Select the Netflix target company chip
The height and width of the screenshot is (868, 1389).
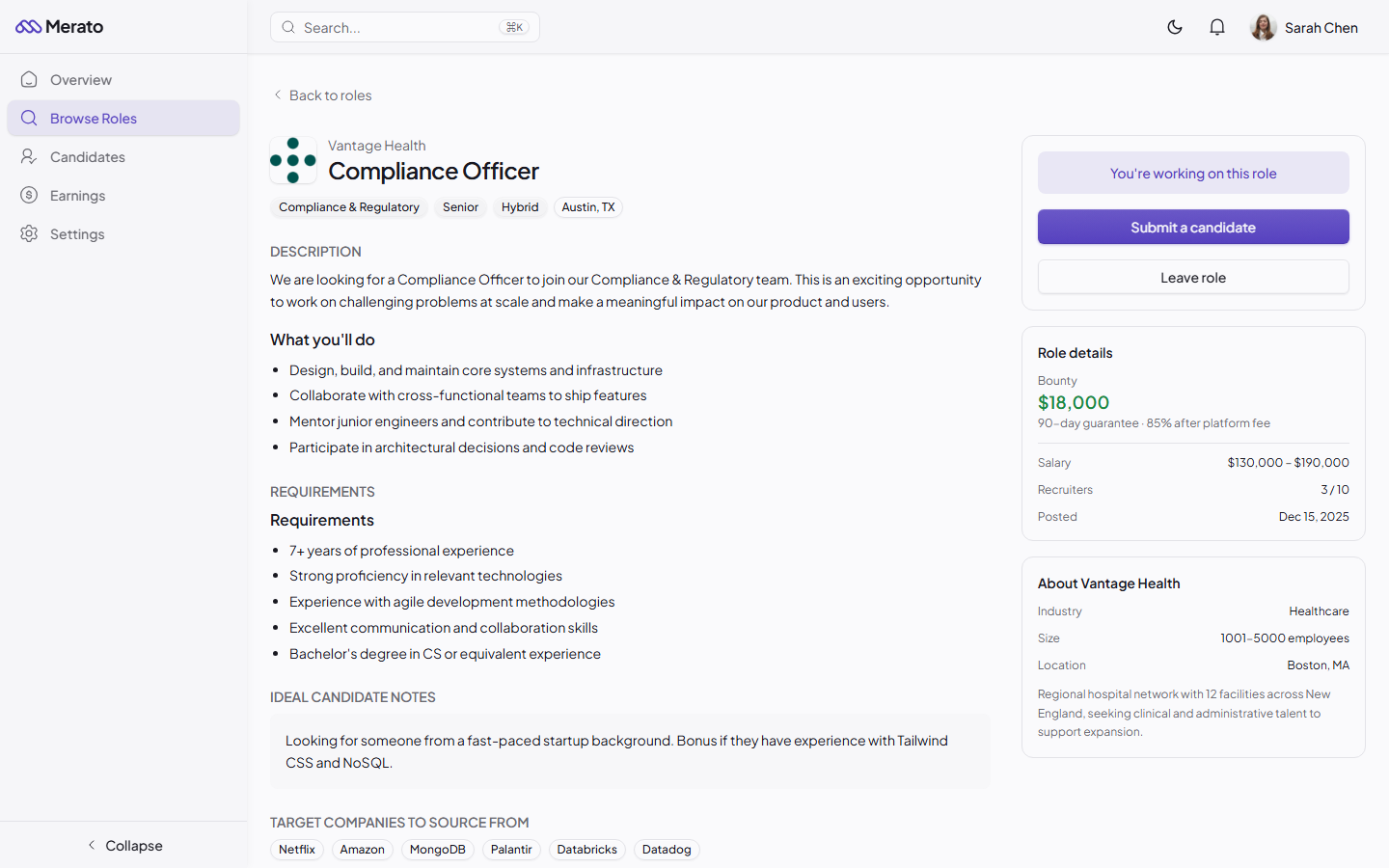point(296,850)
